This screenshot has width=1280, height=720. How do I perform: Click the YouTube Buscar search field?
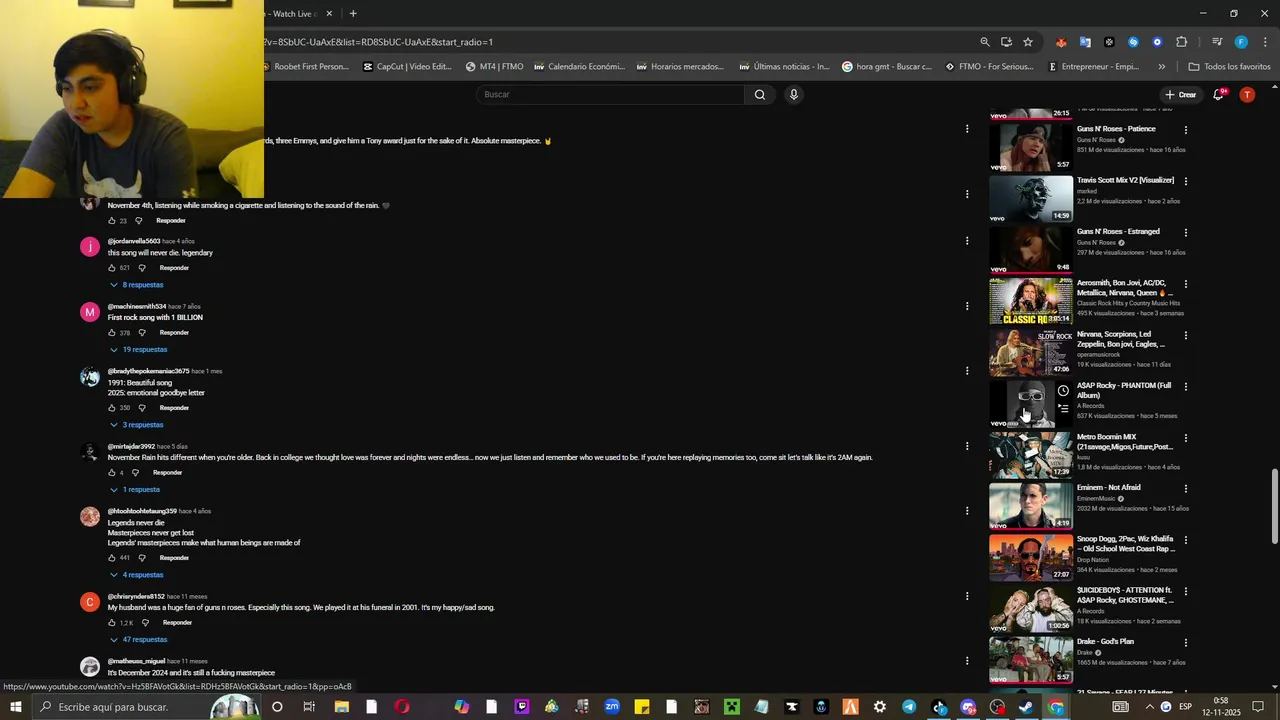(x=610, y=95)
